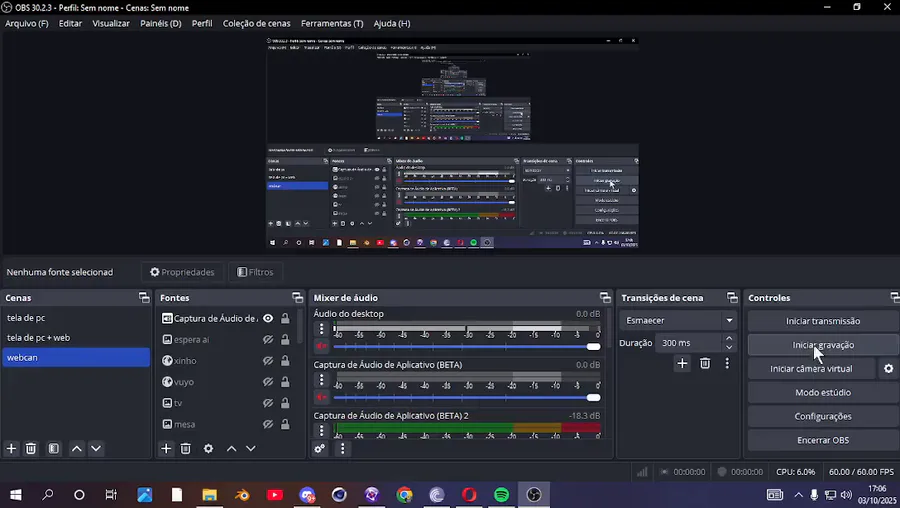900x508 pixels.
Task: Open transition properties three-dot menu
Action: point(727,363)
